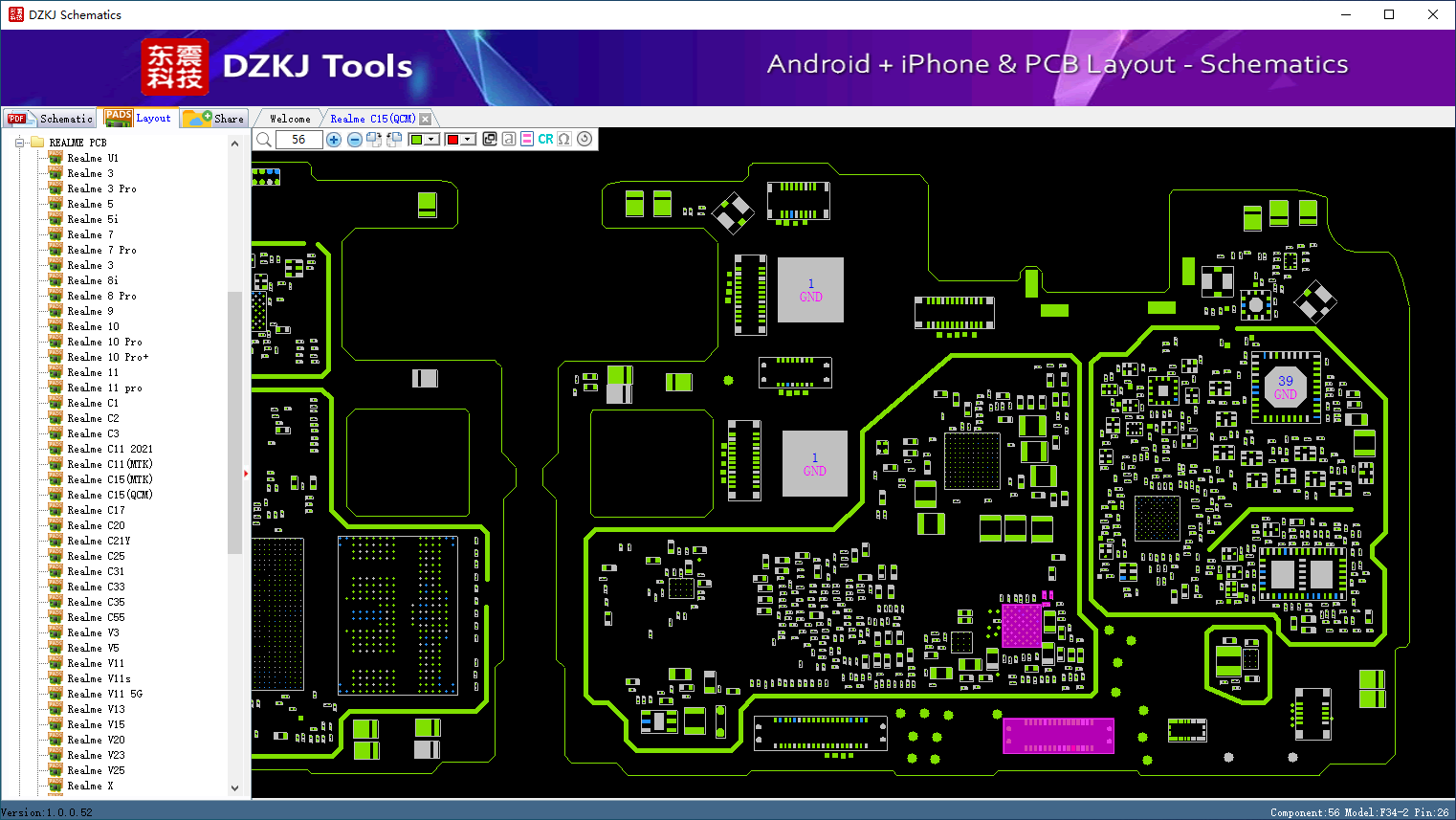Select the chip labeled 39 GND
1456x820 pixels.
[x=1286, y=386]
